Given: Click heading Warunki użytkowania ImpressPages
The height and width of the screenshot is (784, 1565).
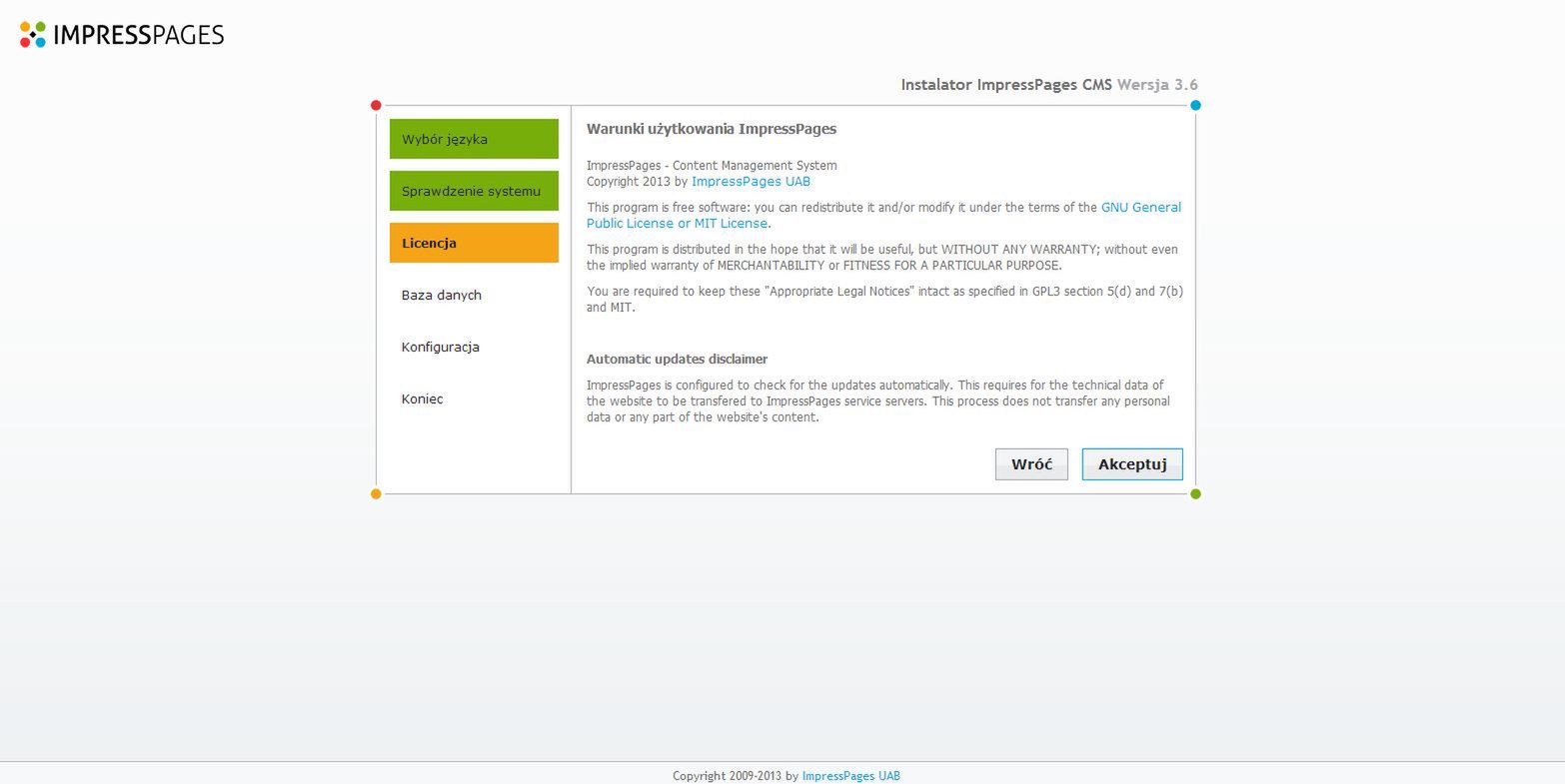Looking at the screenshot, I should [x=712, y=129].
